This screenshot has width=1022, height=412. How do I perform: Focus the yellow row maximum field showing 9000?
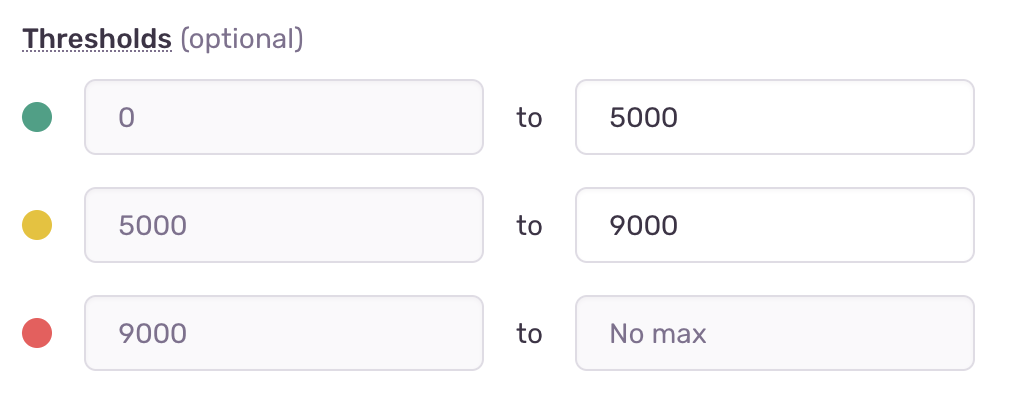pos(774,226)
